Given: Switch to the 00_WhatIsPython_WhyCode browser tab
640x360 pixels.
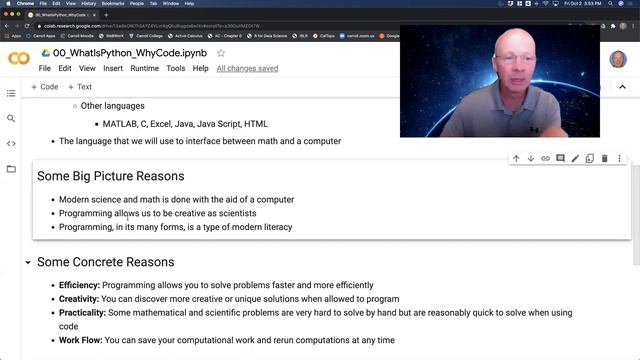Looking at the screenshot, I should pyautogui.click(x=61, y=15).
